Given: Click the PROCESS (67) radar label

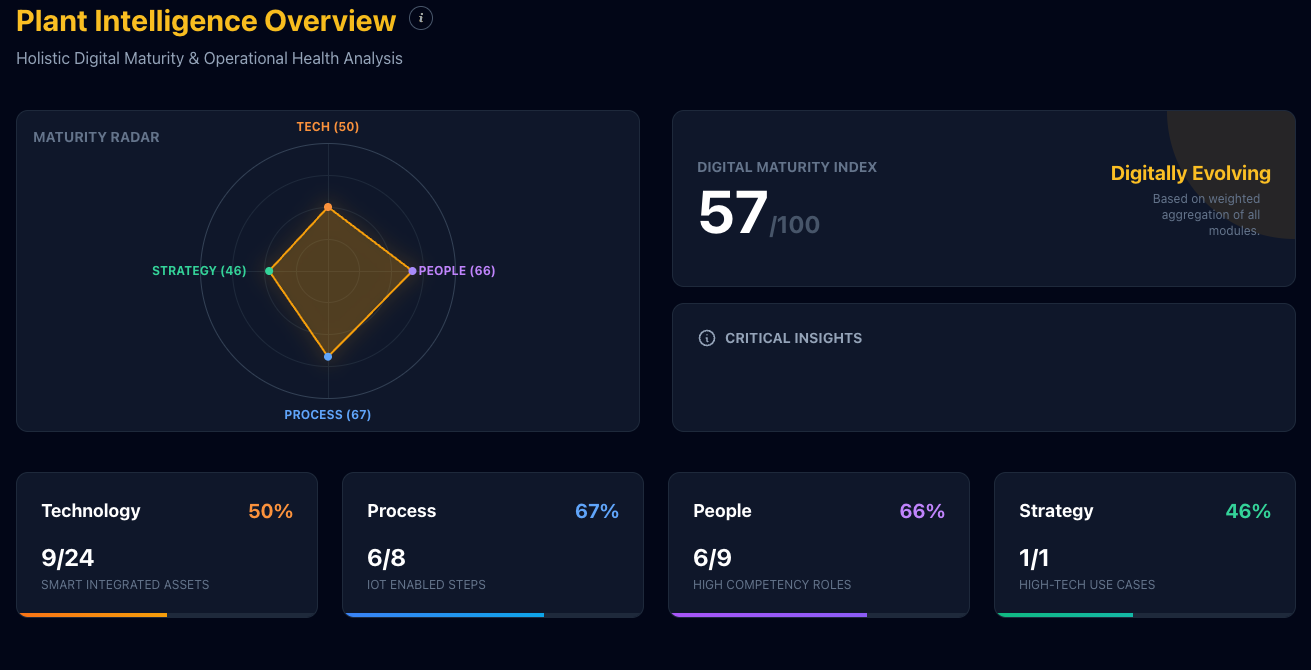Looking at the screenshot, I should point(328,415).
